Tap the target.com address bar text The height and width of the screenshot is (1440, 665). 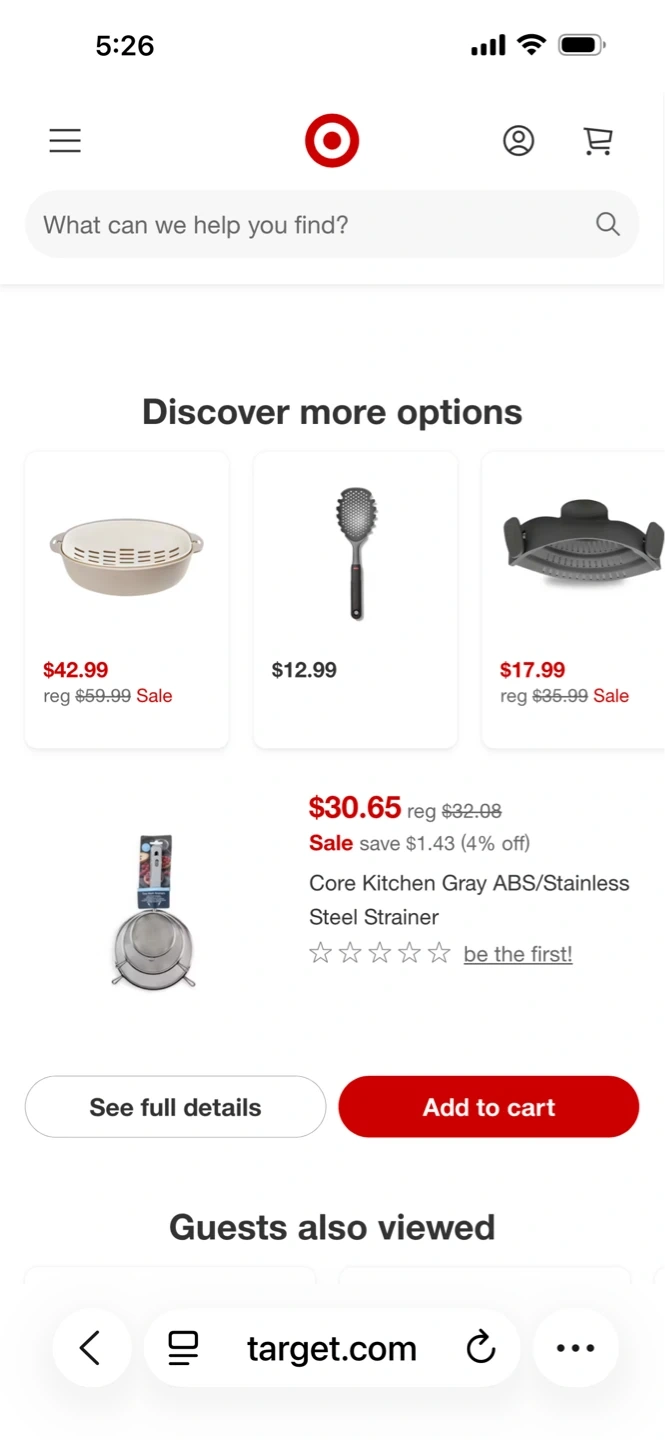click(x=332, y=1348)
